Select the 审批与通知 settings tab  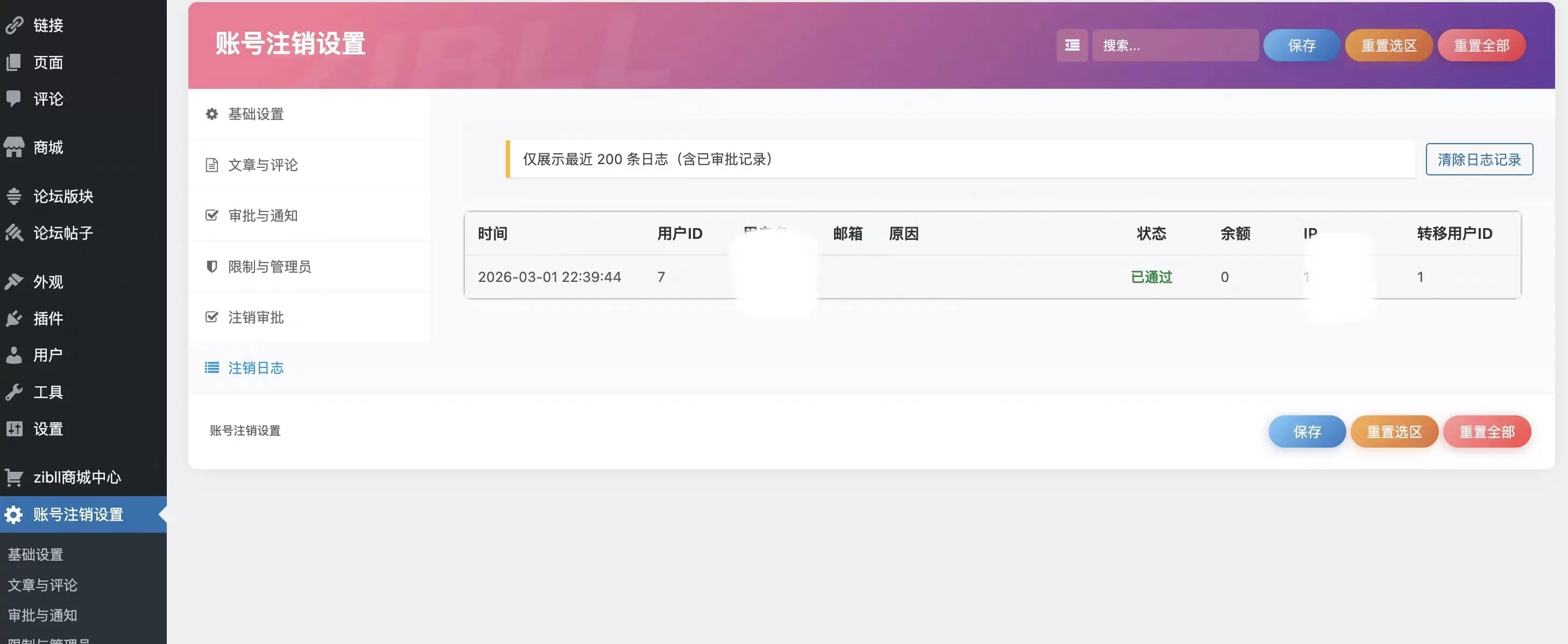click(x=263, y=216)
